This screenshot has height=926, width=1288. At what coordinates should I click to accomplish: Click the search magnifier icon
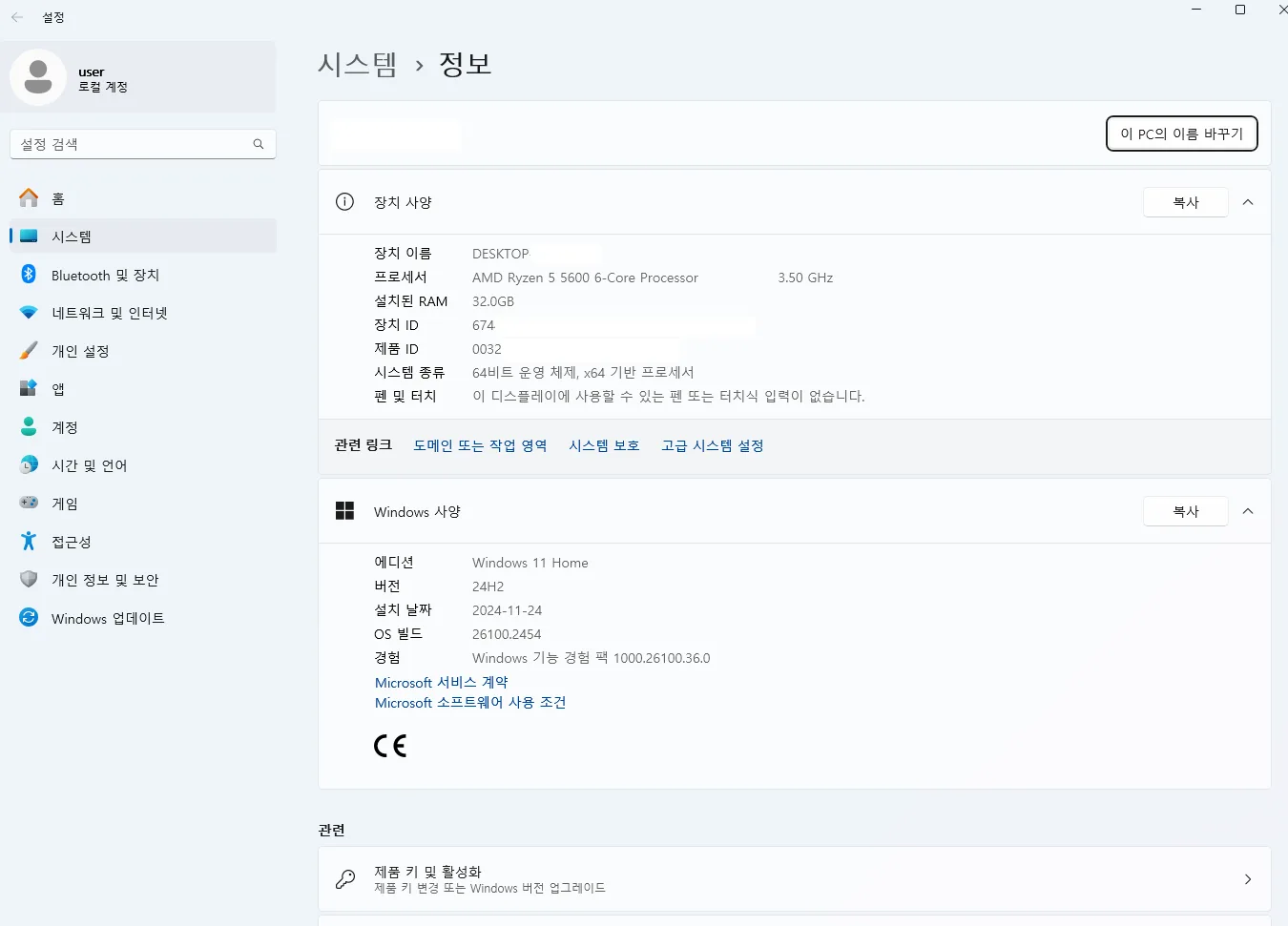point(259,144)
